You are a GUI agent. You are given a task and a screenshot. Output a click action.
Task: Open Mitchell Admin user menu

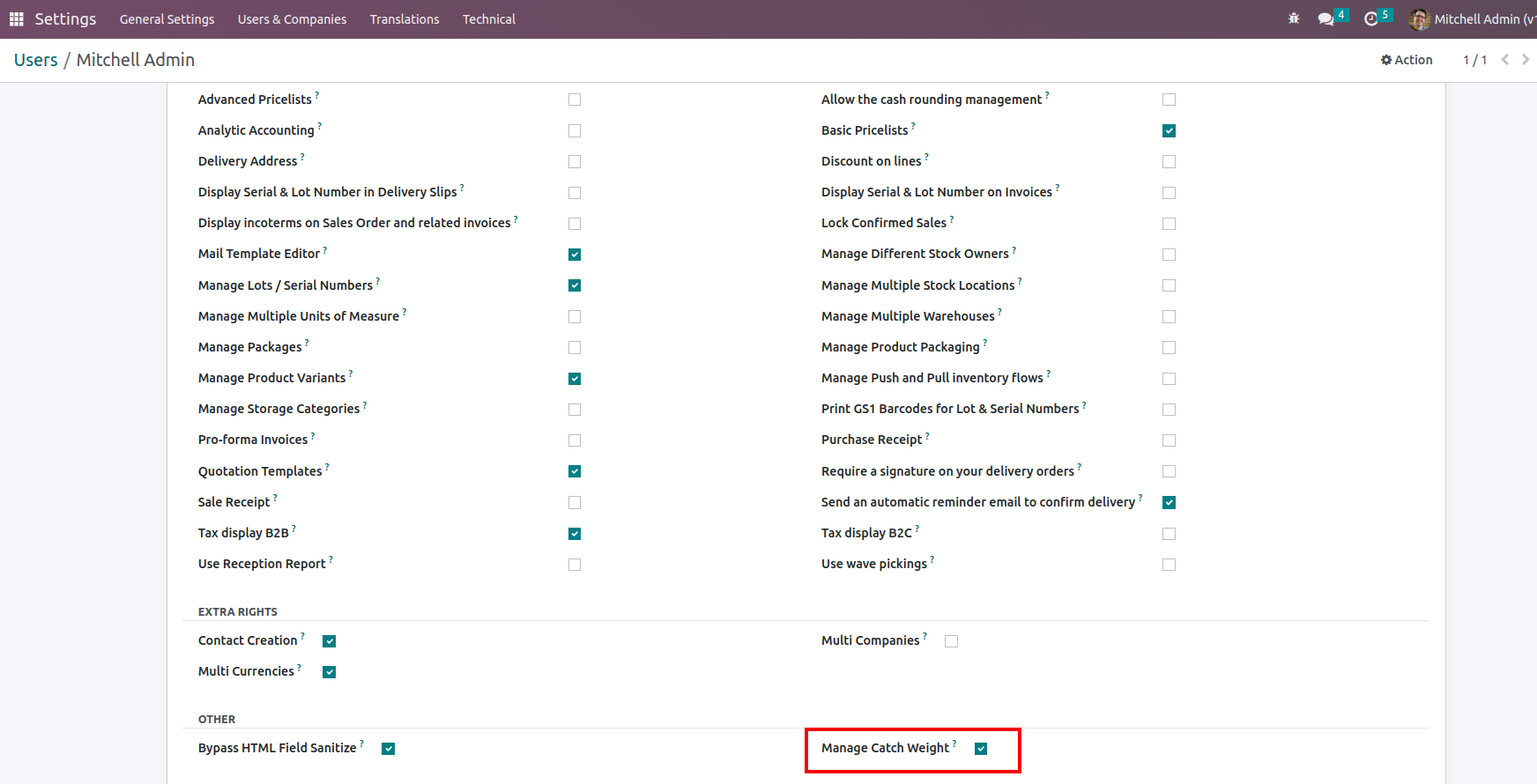(1472, 18)
